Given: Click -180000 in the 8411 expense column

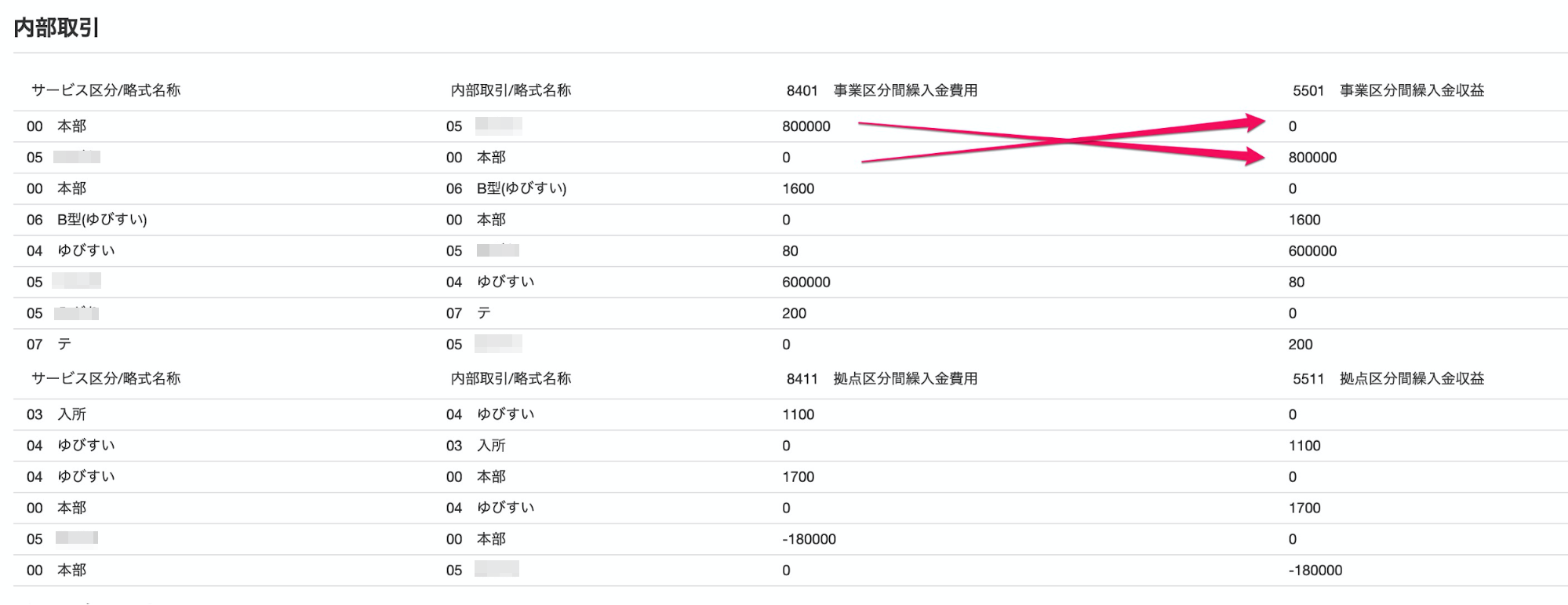Looking at the screenshot, I should (809, 539).
